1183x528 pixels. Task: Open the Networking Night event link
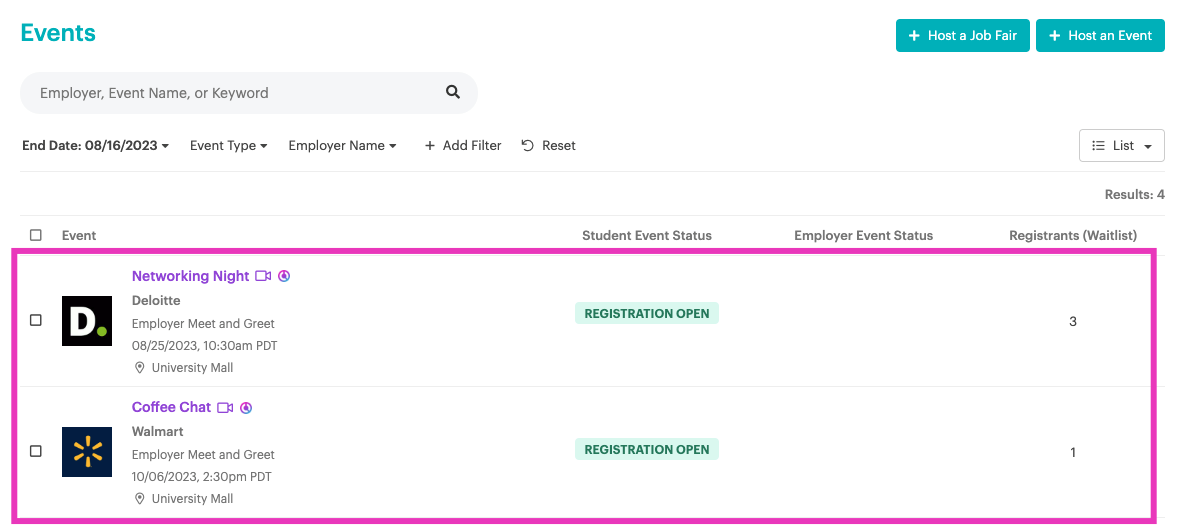[190, 276]
